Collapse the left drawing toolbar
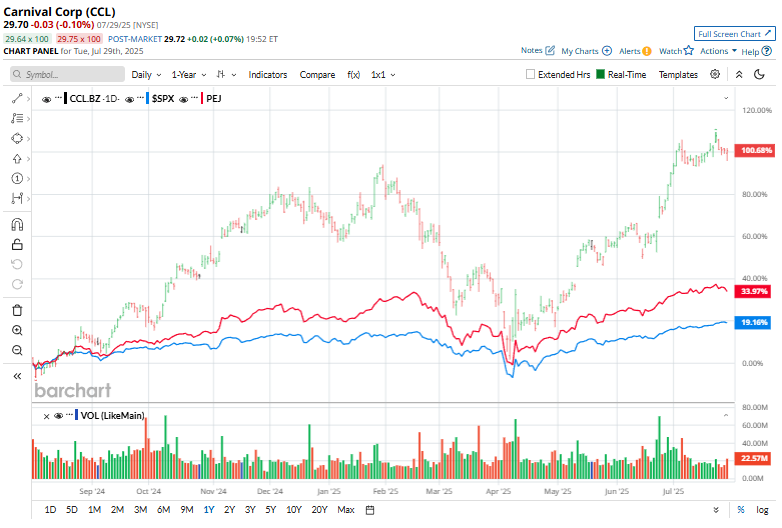Screen dimensions: 782x528 pyautogui.click(x=17, y=376)
